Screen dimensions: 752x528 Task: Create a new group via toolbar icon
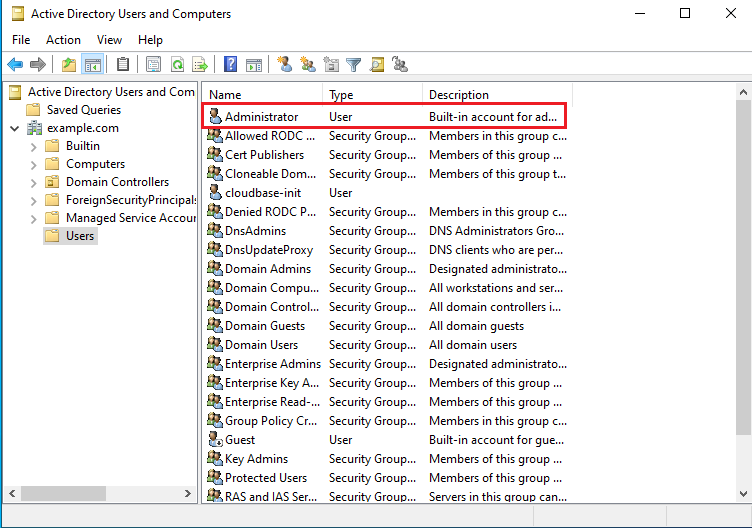tap(307, 64)
